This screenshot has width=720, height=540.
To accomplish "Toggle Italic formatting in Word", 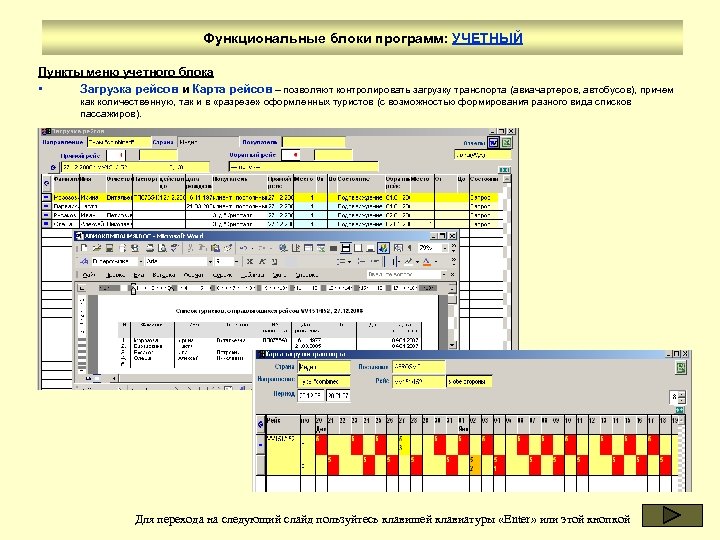I will 262,262.
